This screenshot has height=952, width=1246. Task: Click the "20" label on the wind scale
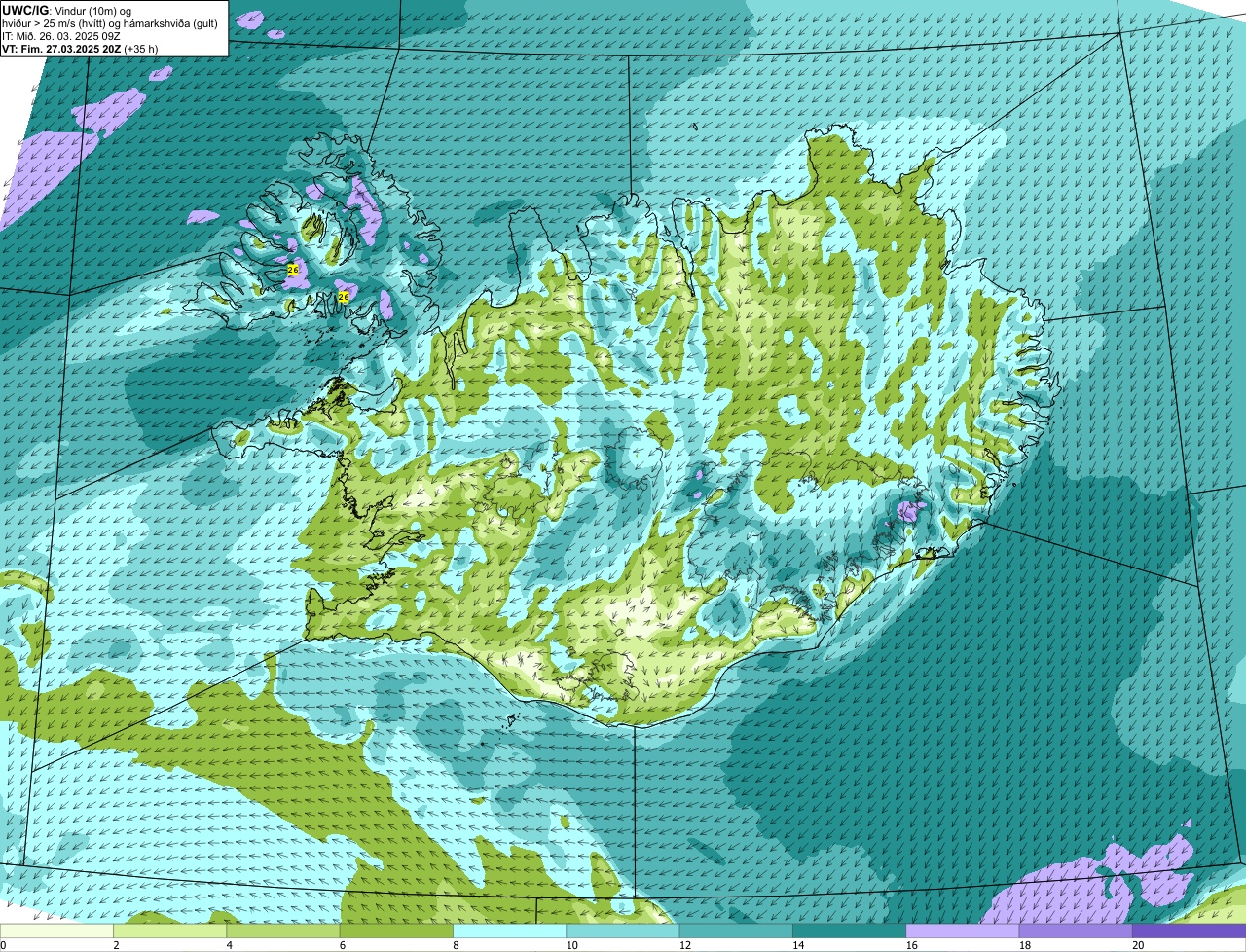(1138, 945)
